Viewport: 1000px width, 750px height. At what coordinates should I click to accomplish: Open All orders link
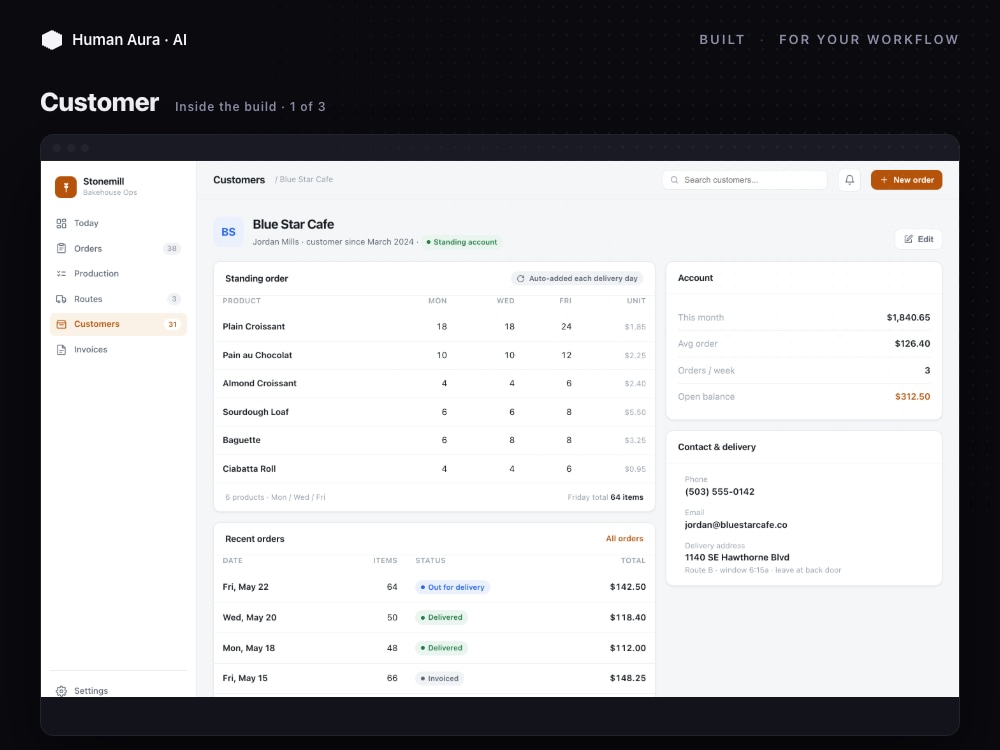tap(624, 538)
